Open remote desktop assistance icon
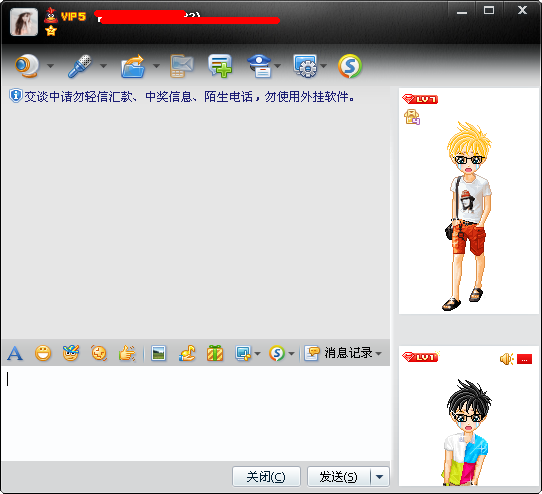Viewport: 542px width, 494px height. [x=305, y=66]
